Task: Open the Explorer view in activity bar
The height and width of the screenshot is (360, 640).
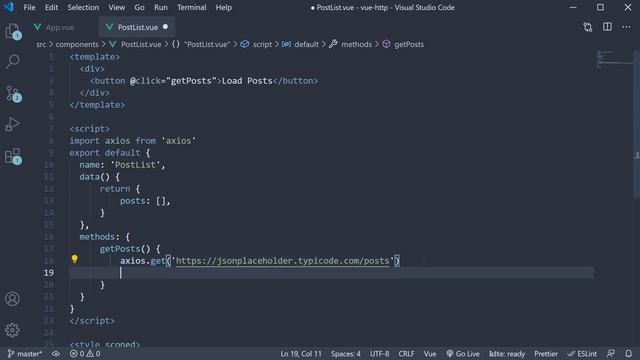Action: pos(13,31)
